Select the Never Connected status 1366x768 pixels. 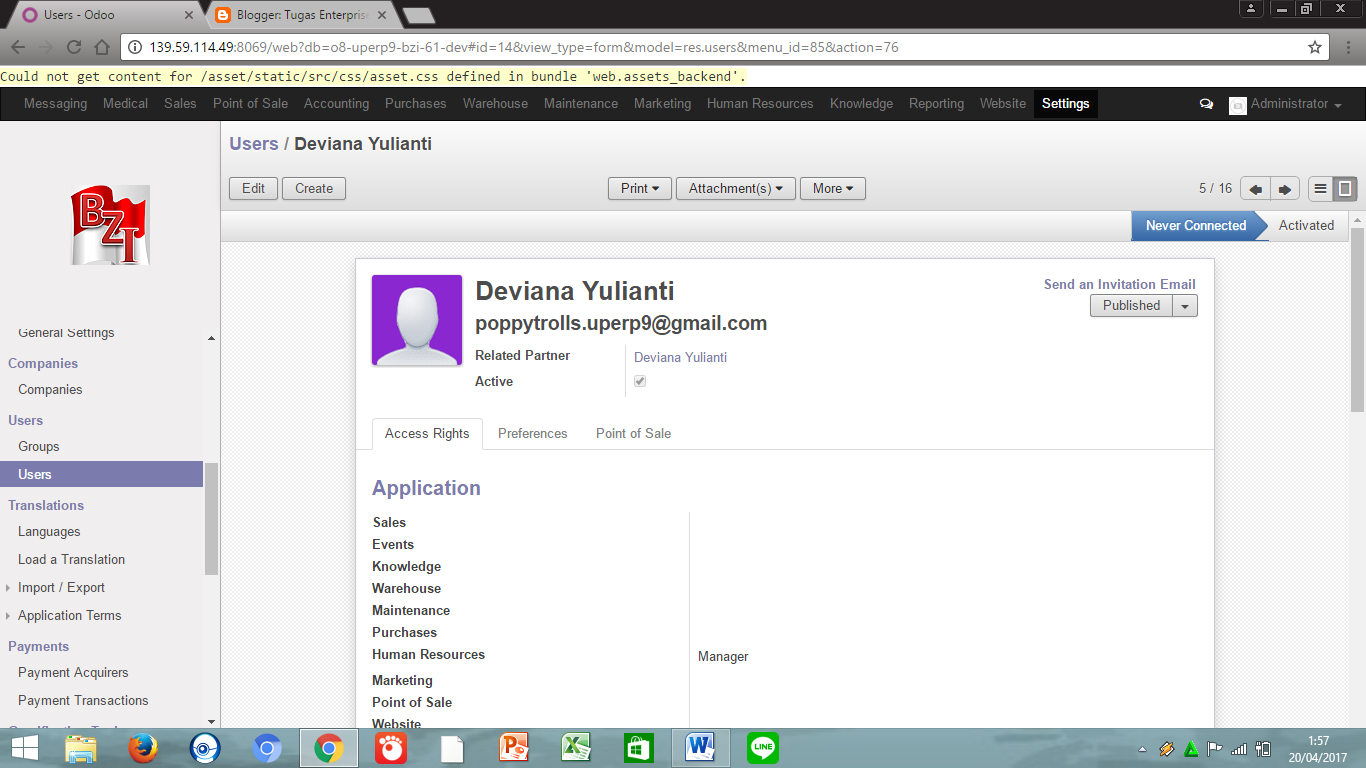click(x=1195, y=226)
